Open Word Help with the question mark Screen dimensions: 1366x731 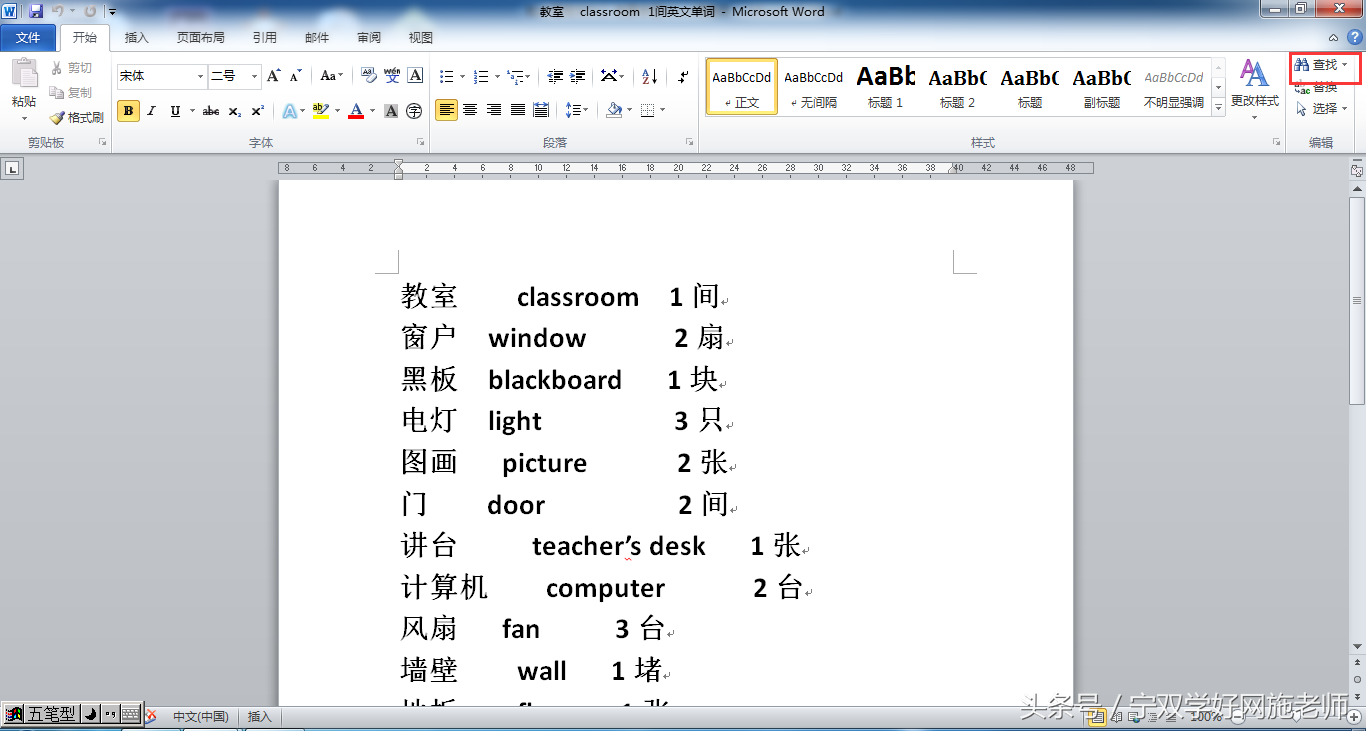tap(1354, 37)
